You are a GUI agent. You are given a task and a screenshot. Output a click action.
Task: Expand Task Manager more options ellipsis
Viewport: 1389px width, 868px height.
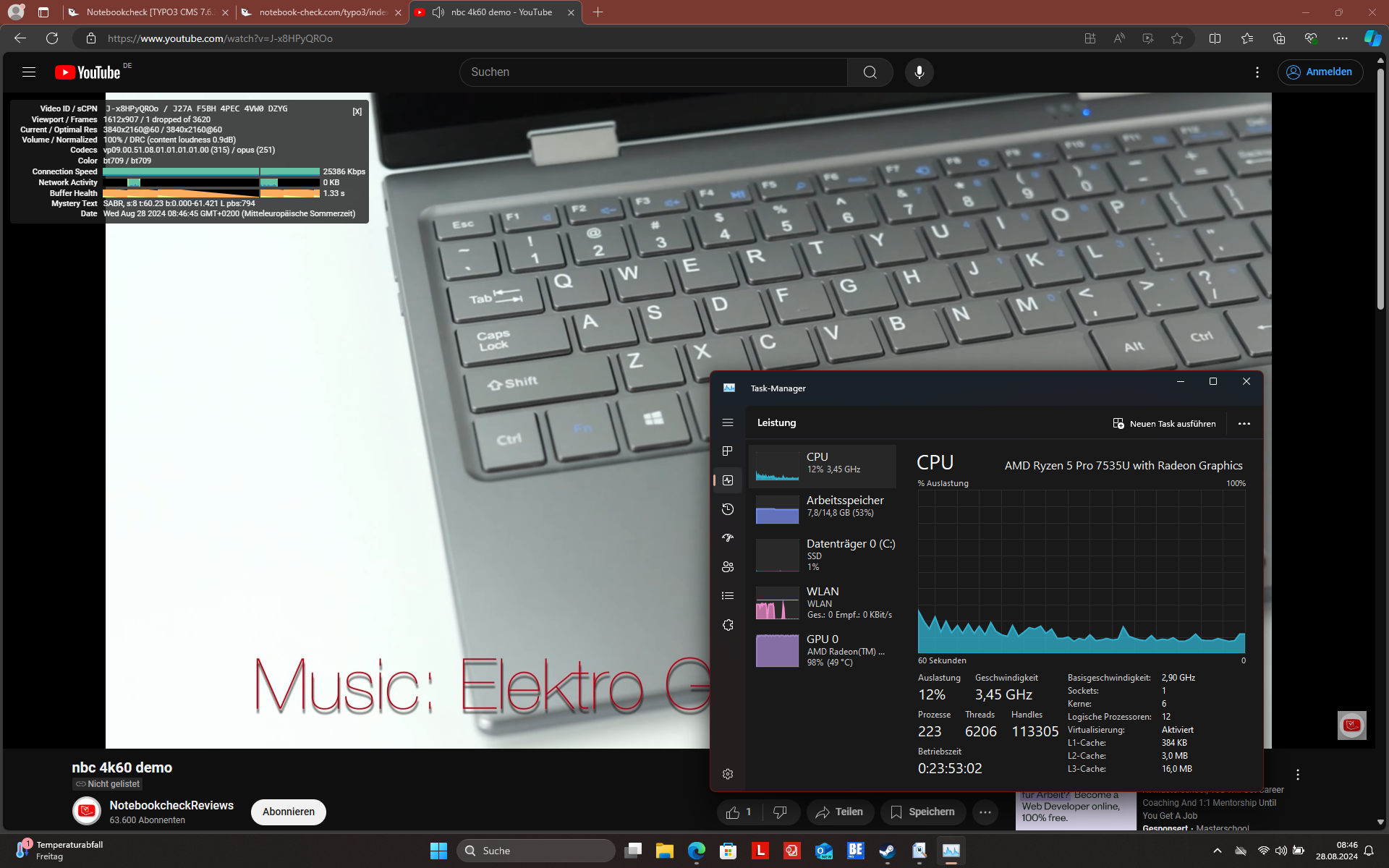pos(1244,424)
